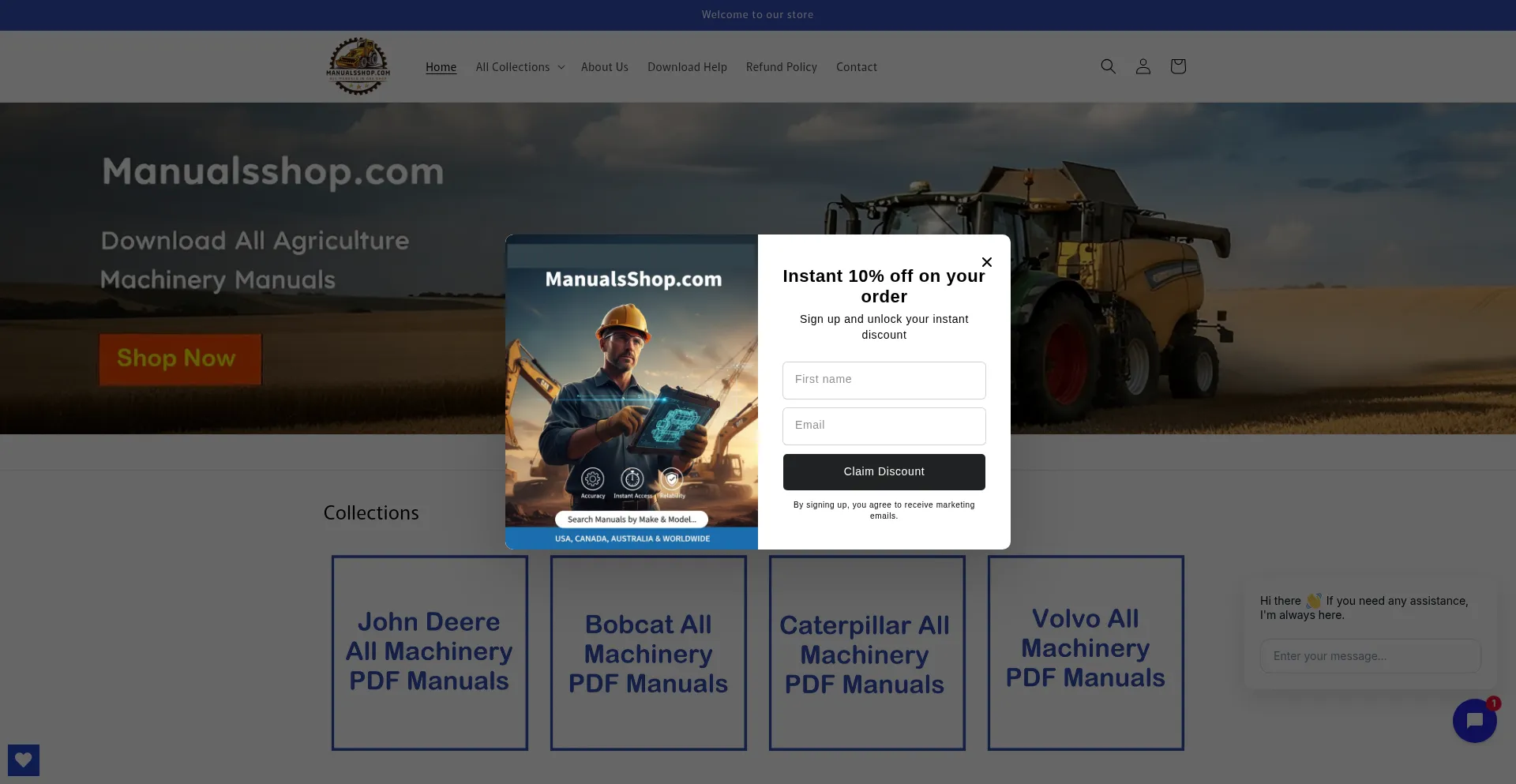
Task: Focus the First name field
Action: point(884,380)
